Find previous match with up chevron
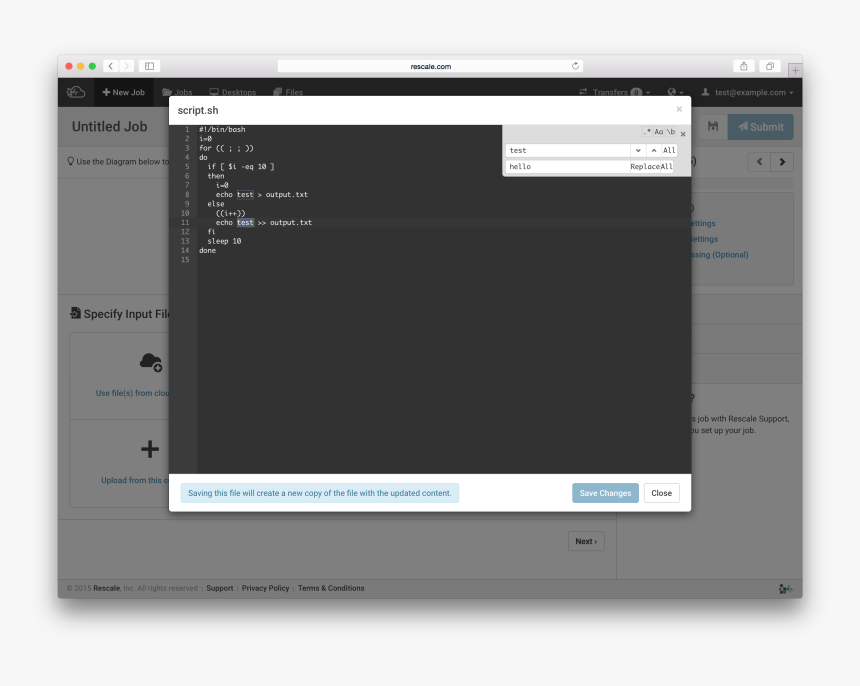The width and height of the screenshot is (860, 686). tap(654, 150)
